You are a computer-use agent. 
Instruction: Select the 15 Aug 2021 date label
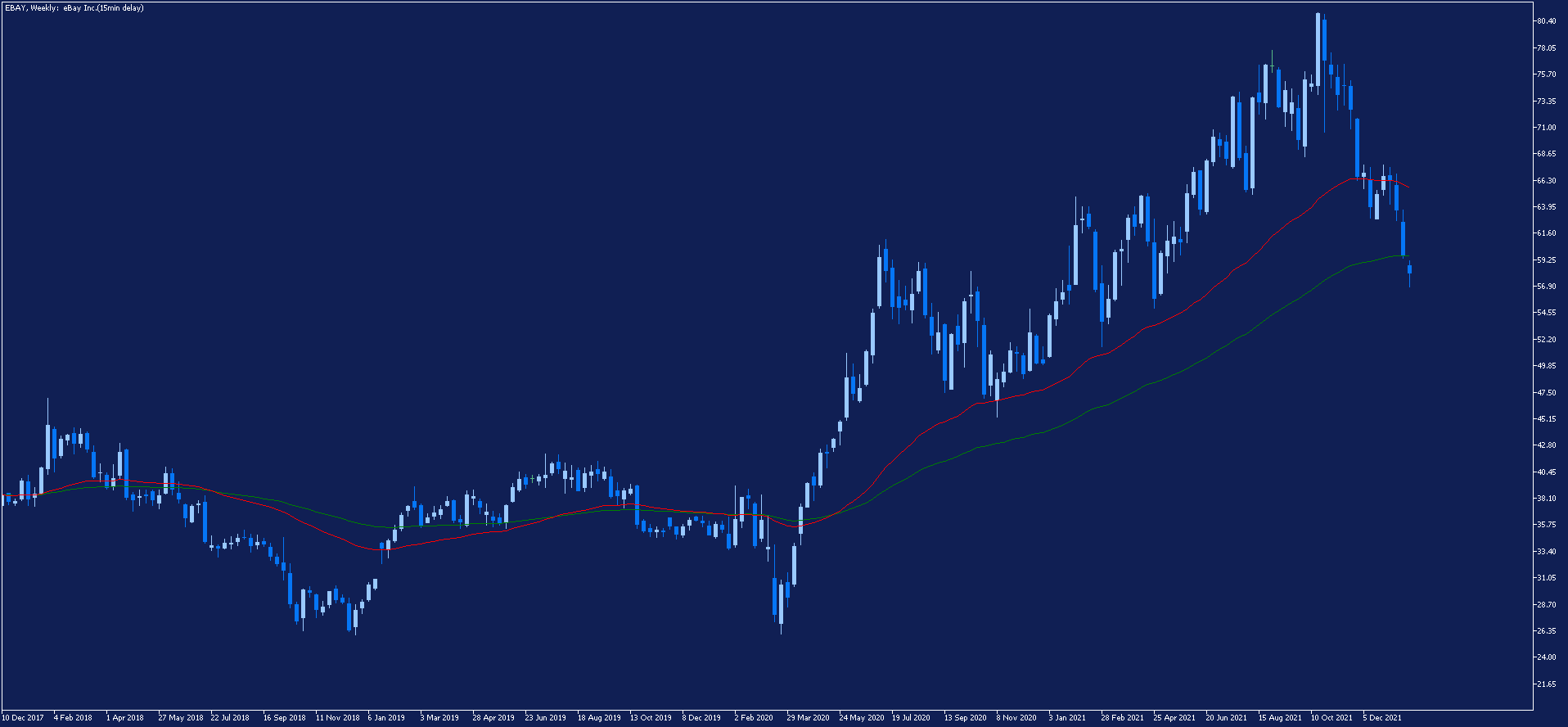1280,718
